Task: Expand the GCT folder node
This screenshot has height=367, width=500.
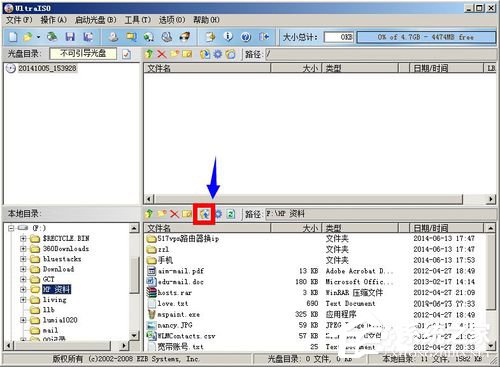Action: 23,279
